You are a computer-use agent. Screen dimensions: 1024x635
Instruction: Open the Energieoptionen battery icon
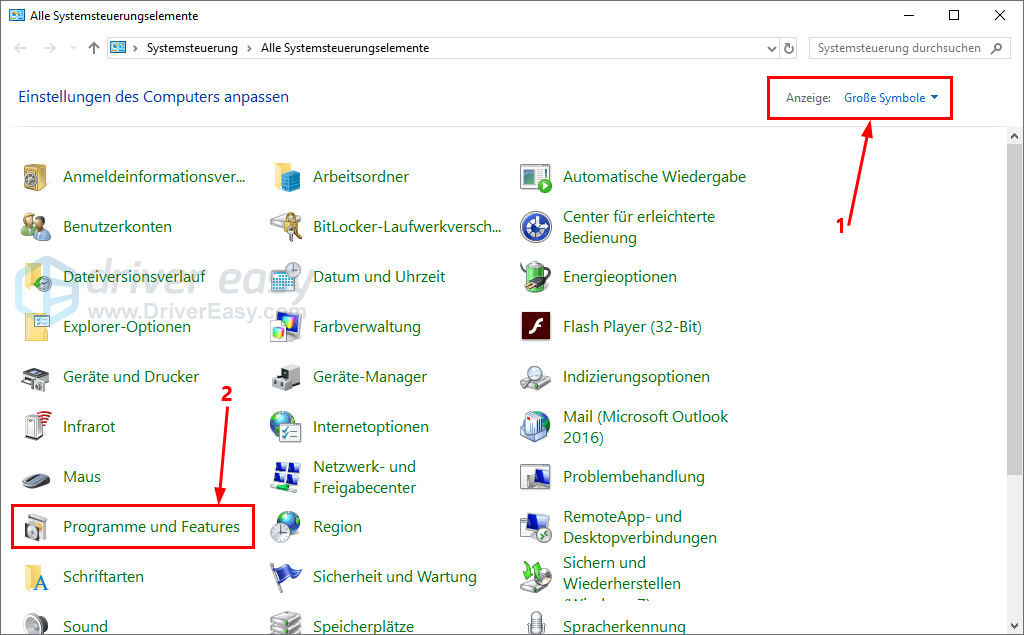[536, 277]
